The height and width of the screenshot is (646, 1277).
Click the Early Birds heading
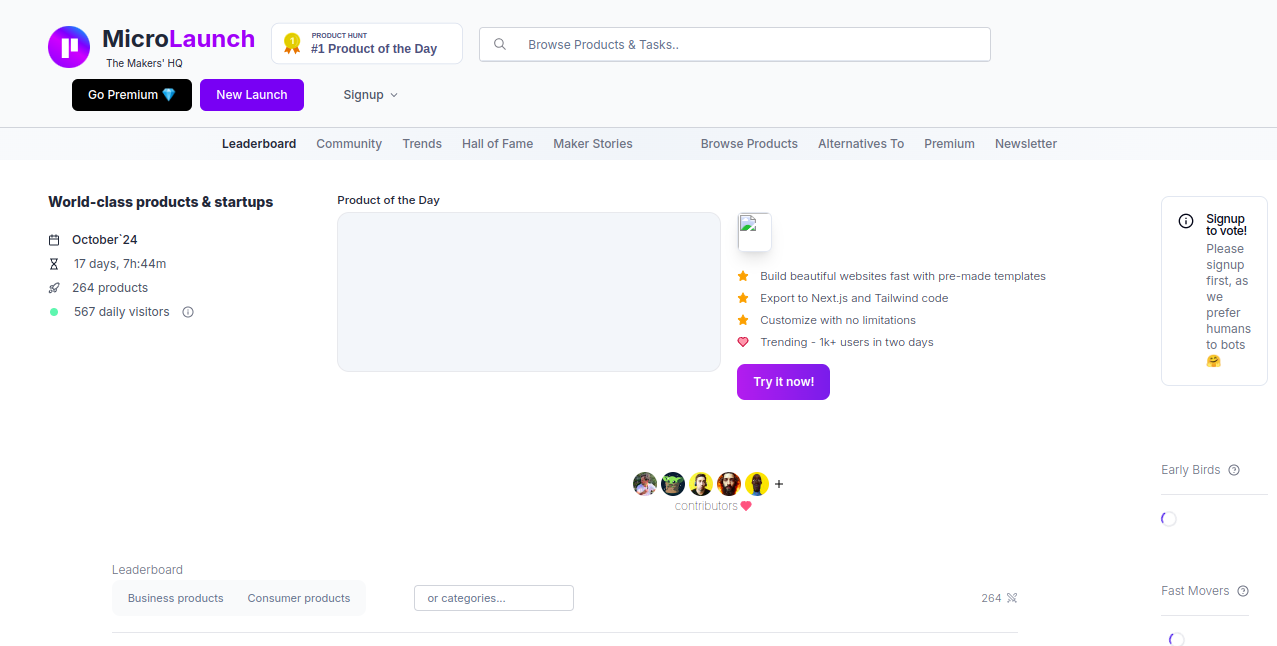tap(1191, 470)
